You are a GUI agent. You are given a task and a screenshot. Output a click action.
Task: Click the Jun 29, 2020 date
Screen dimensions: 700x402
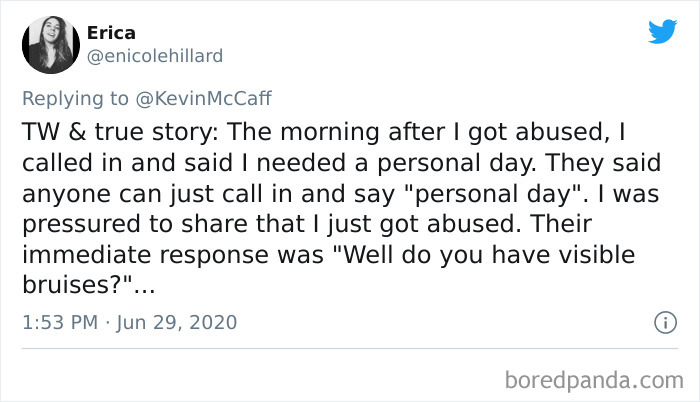point(177,322)
